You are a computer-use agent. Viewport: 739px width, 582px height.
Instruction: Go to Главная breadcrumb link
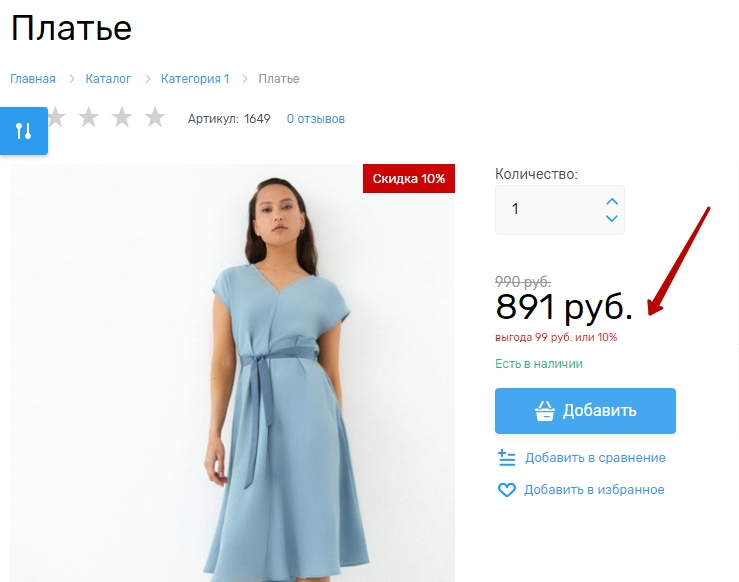pyautogui.click(x=33, y=79)
